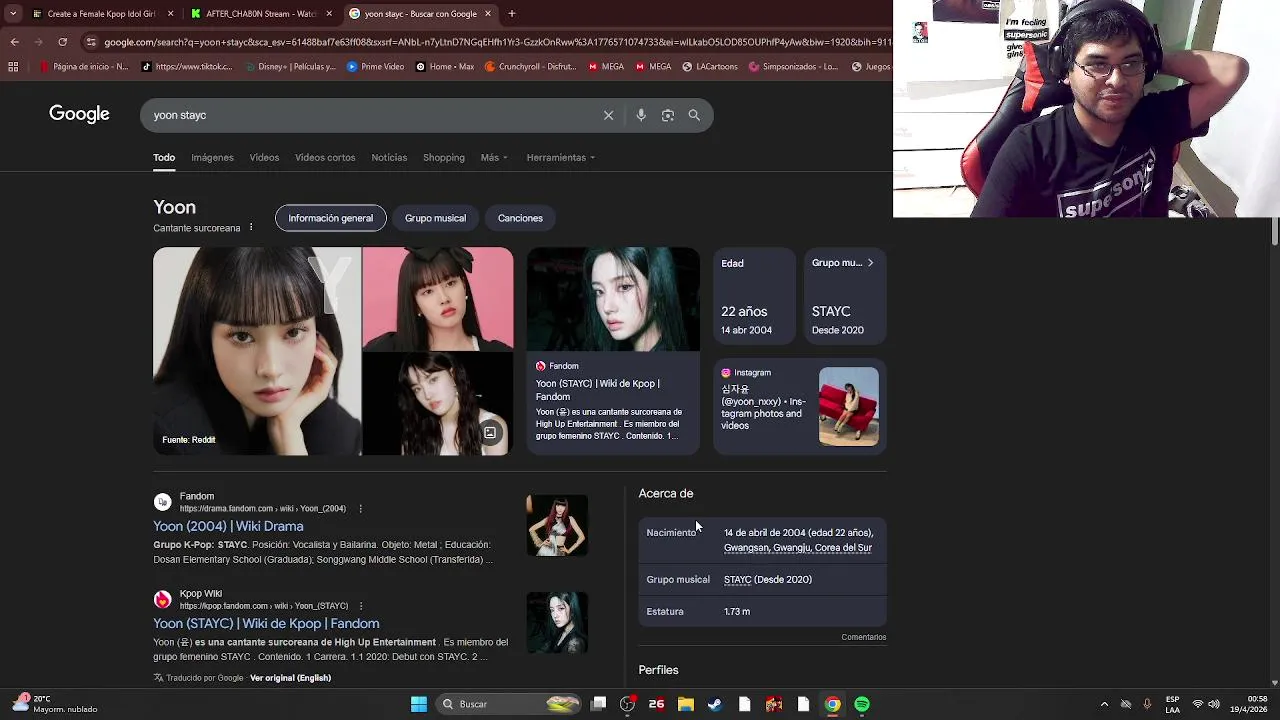Expand the Más dropdown menu
Screen dimensions: 1280x720
pos(494,158)
